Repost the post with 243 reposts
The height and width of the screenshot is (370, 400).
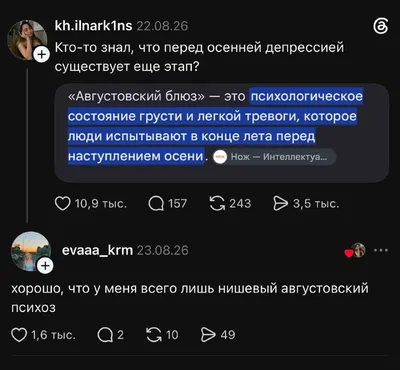[217, 204]
